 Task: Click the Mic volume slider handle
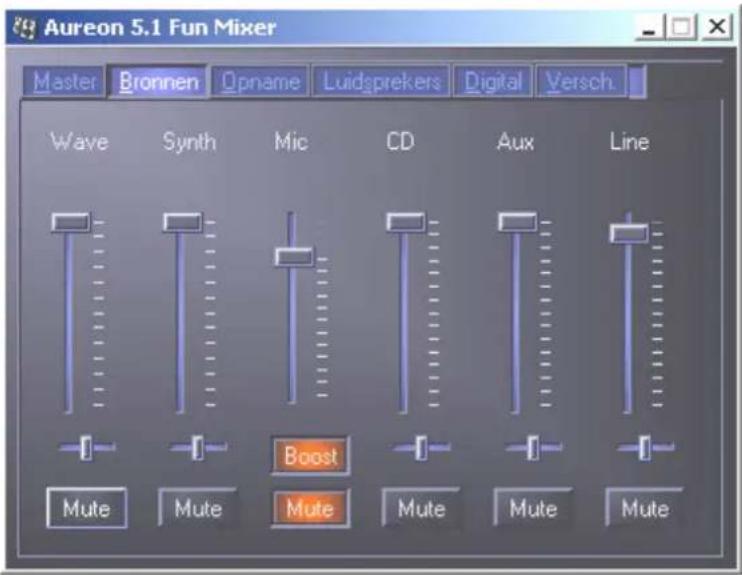point(294,257)
